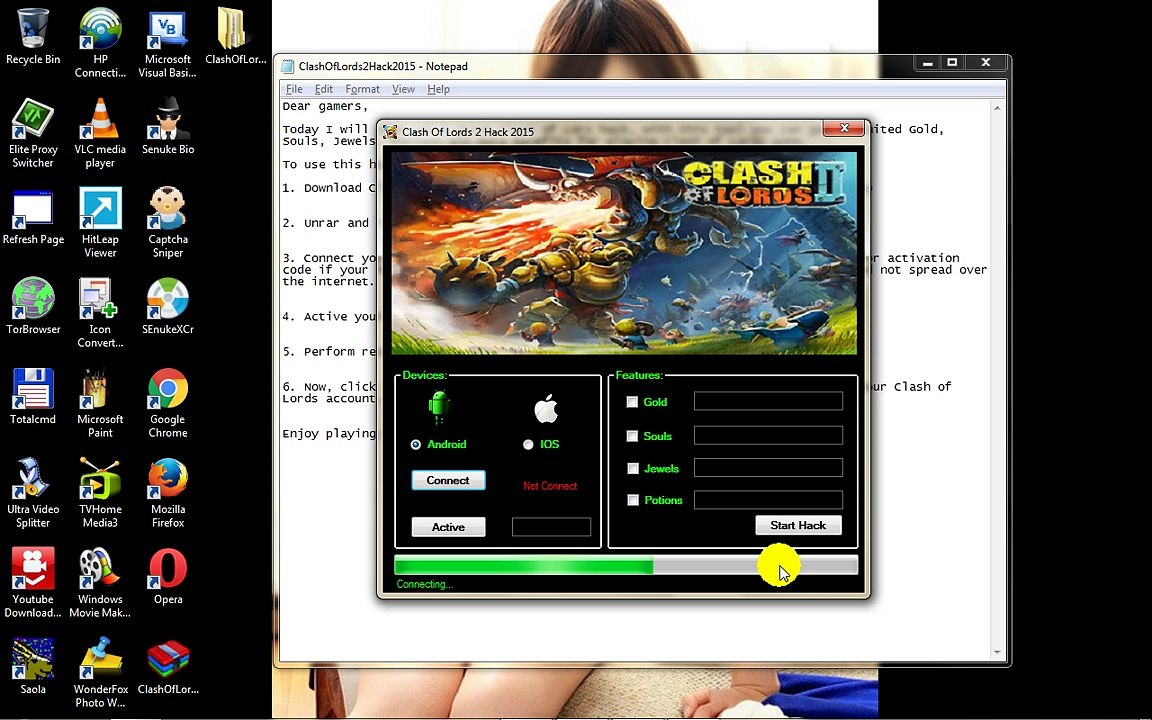Screen dimensions: 1152x720
Task: Open Captcha Sniper shortcut
Action: pos(168,223)
